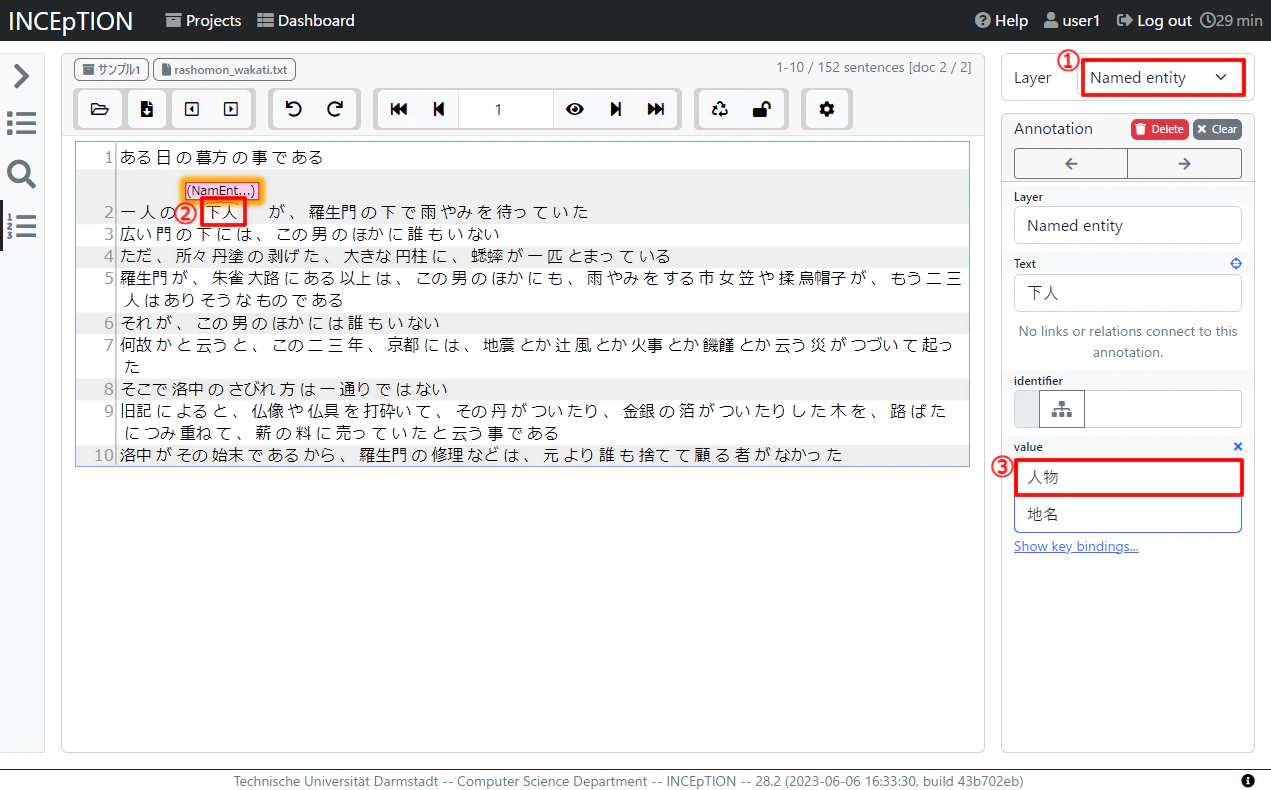Open the Layer dropdown showing Named entity
Image resolution: width=1271 pixels, height=790 pixels.
[1162, 77]
